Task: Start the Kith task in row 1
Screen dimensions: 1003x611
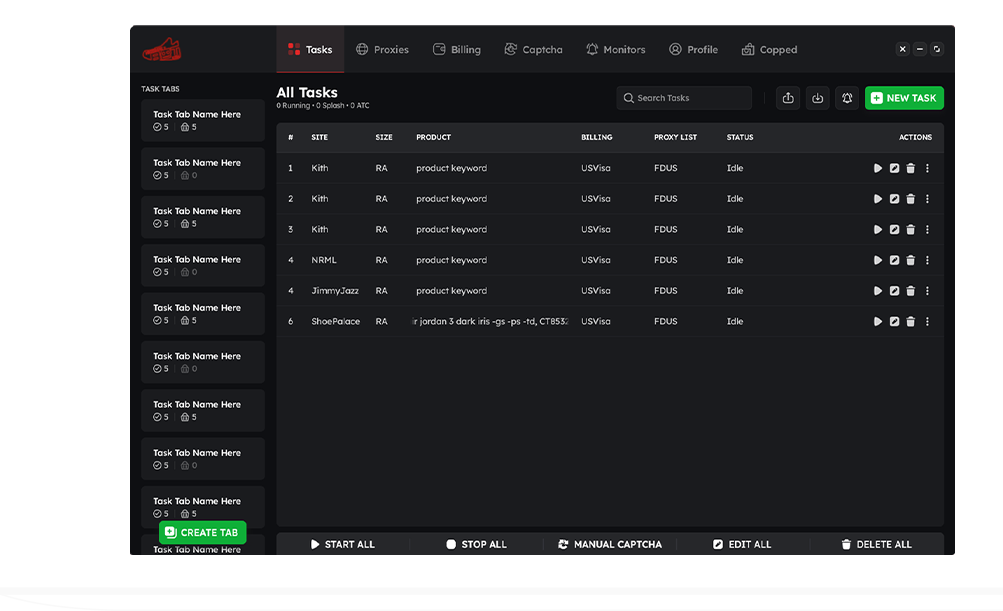Action: 878,168
